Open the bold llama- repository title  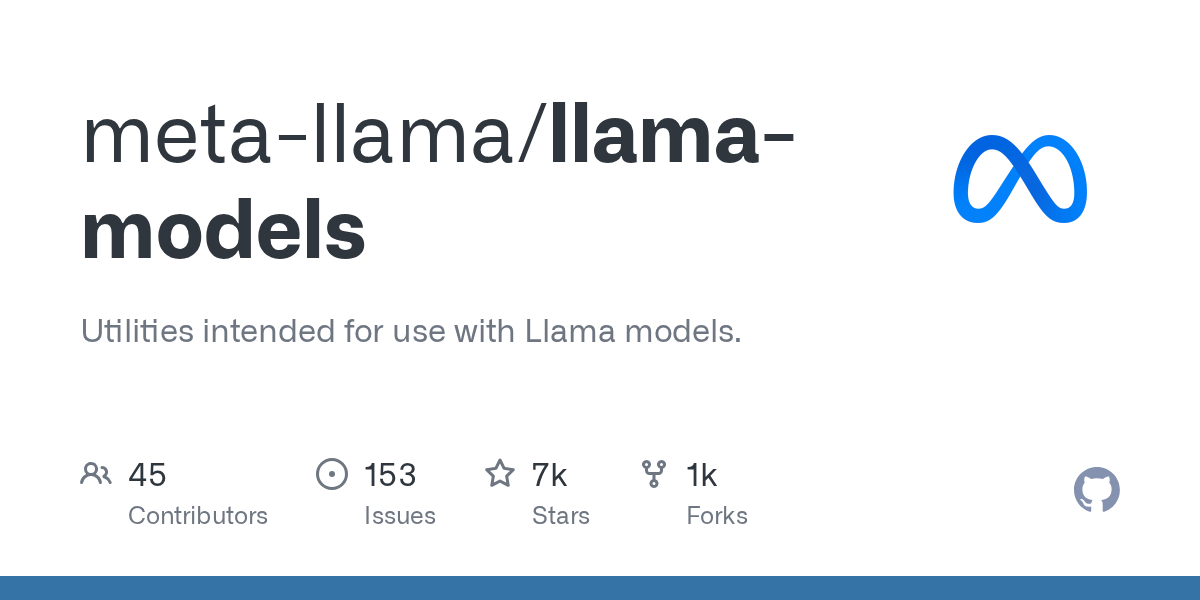click(672, 137)
